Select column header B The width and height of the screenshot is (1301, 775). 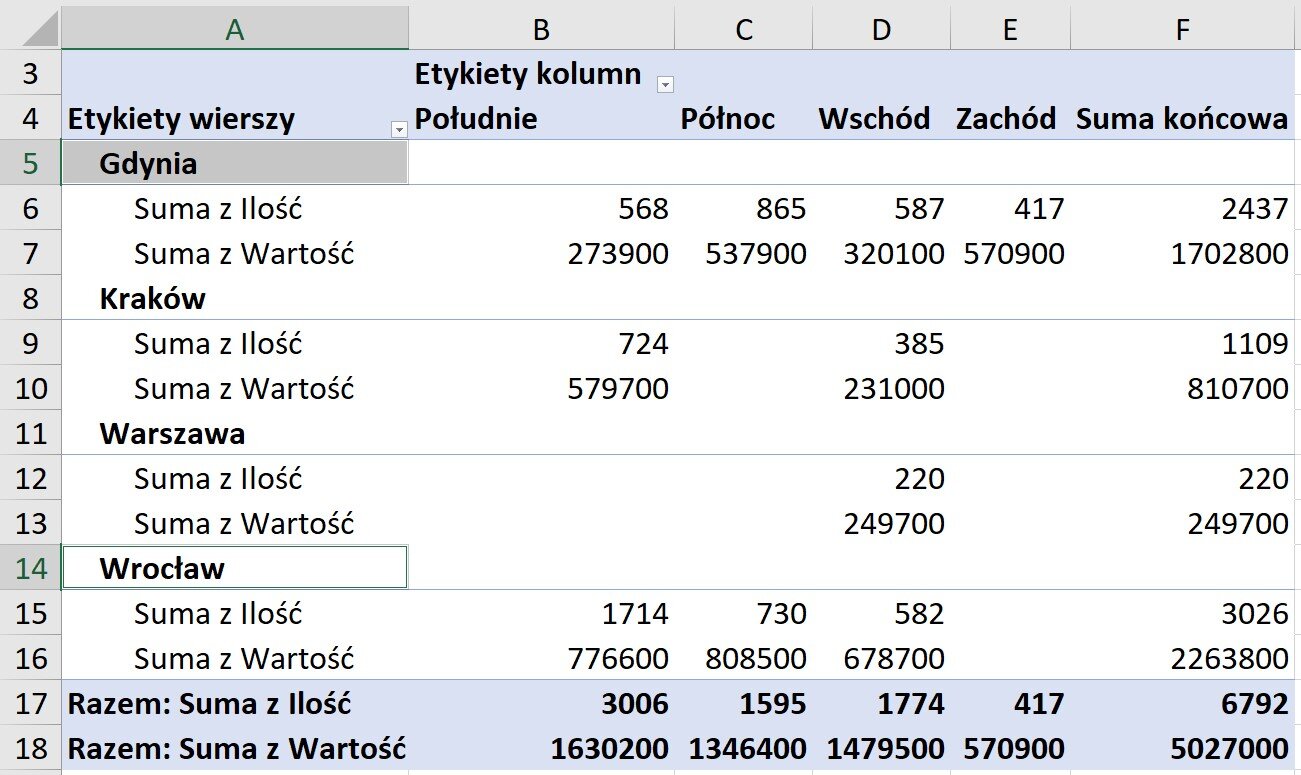point(541,28)
